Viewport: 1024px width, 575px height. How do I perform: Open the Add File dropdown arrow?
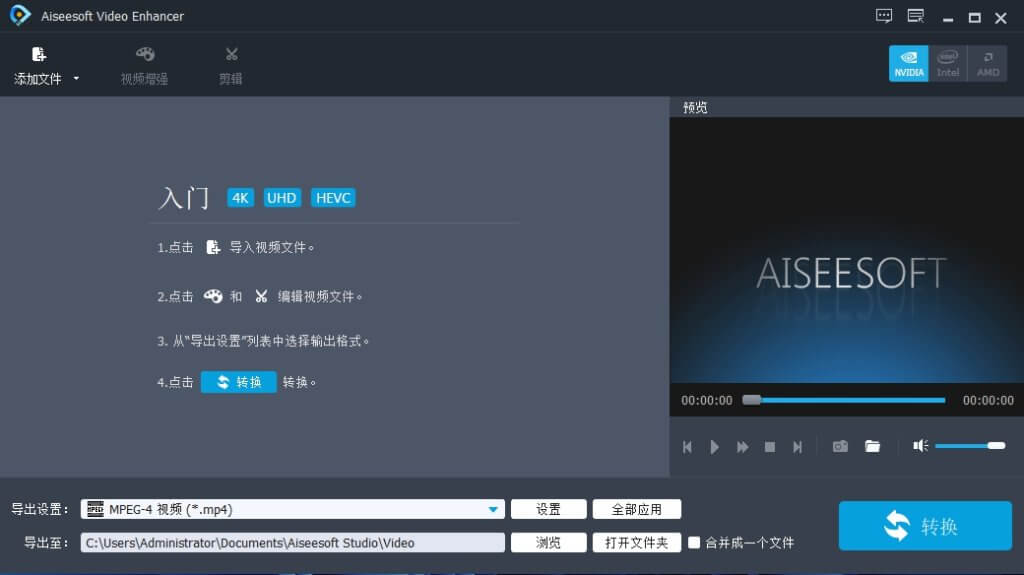(x=76, y=79)
